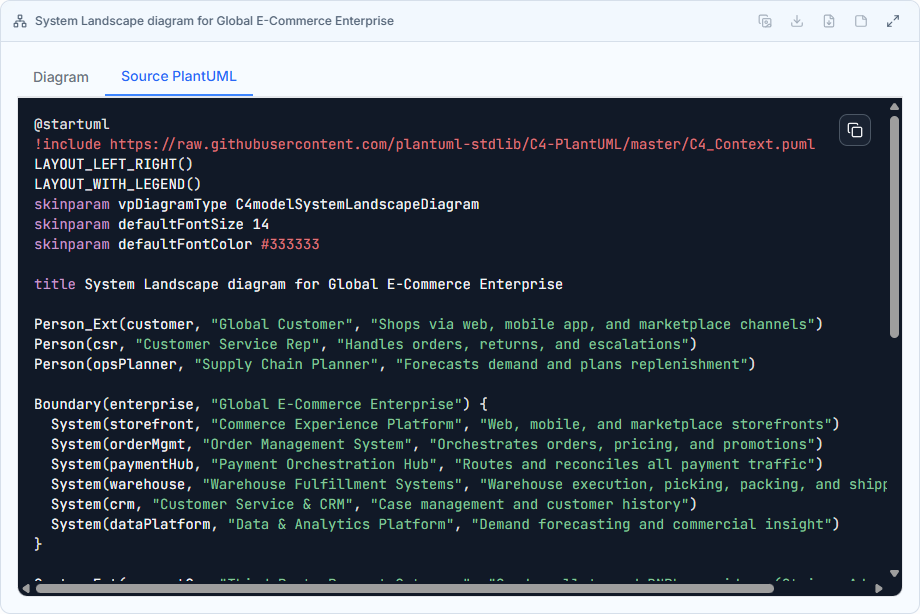Click the 'title System Landscape diagram' code line
The image size is (920, 614).
click(298, 284)
